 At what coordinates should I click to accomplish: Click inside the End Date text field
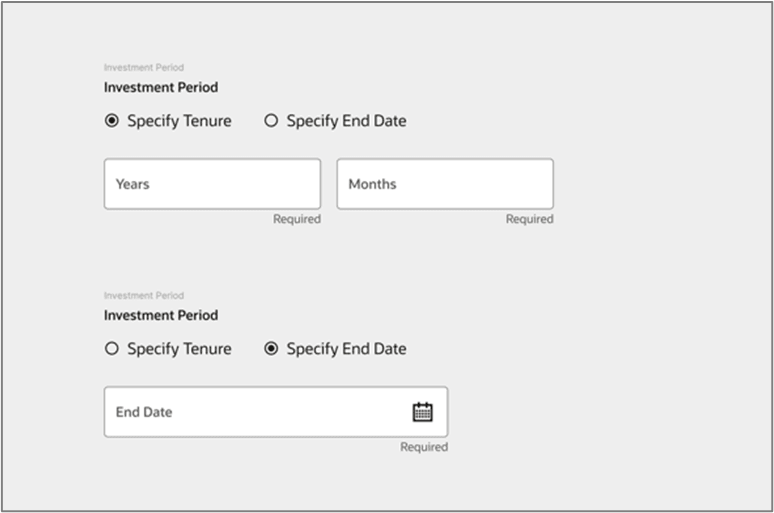pyautogui.click(x=250, y=412)
